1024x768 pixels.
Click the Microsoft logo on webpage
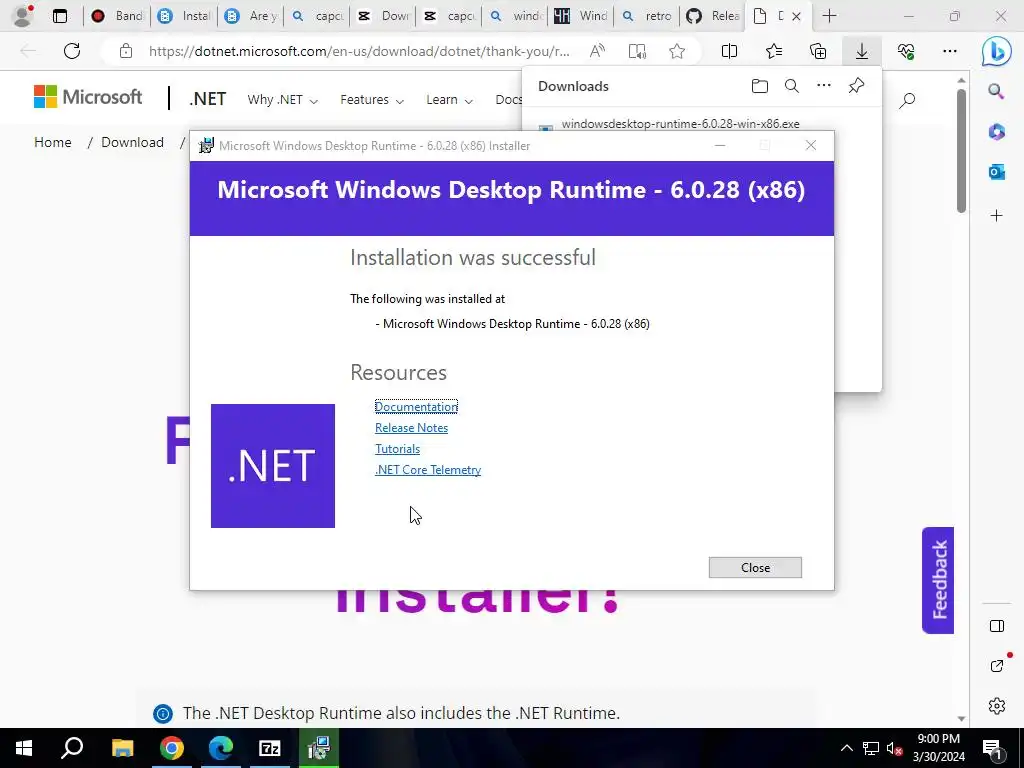pos(88,97)
